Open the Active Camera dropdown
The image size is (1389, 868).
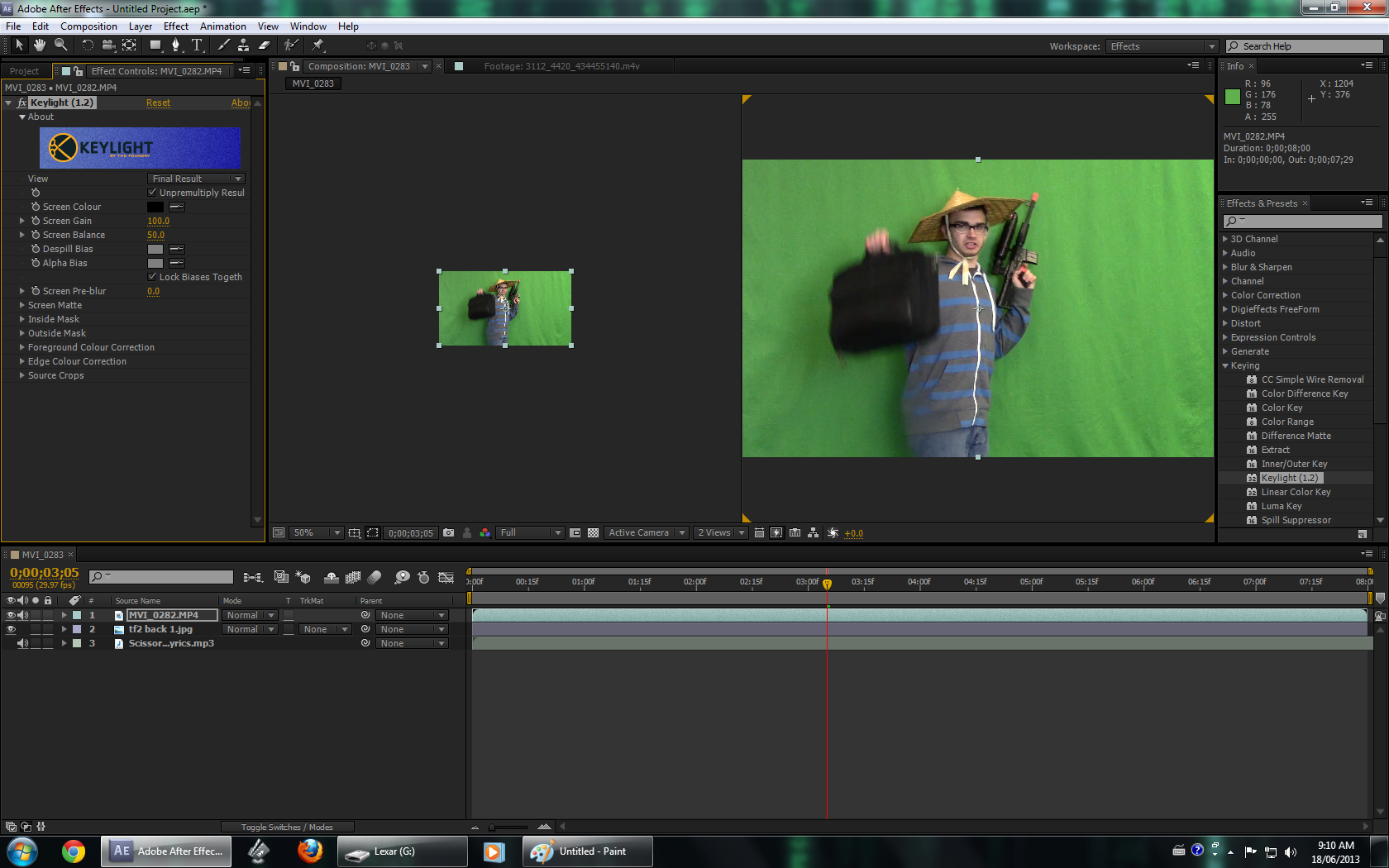646,533
